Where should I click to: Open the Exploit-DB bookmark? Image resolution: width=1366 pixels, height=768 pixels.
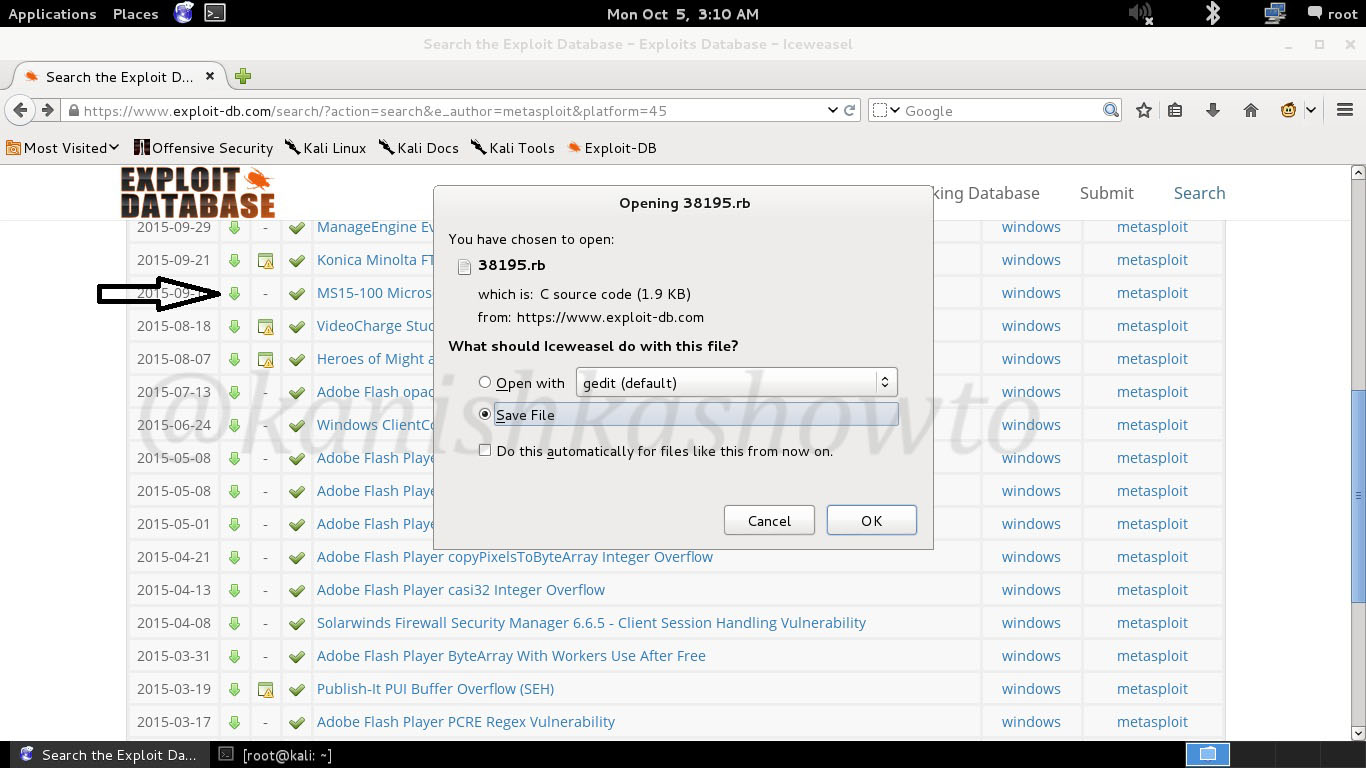(611, 148)
